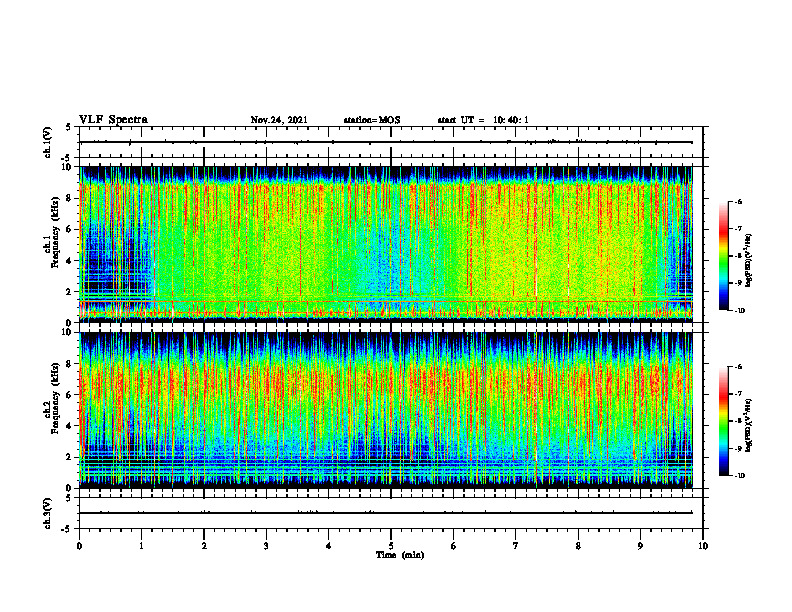Click the ch.2 frequency tick label "4"
Viewport: 792px width, 612px height.
tap(69, 426)
